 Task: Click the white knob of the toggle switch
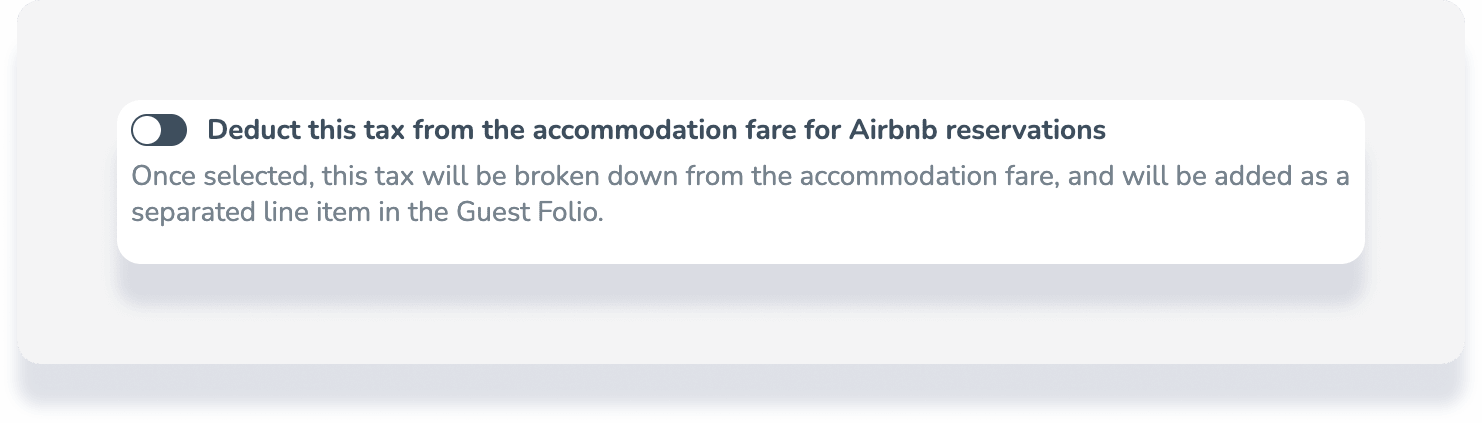click(147, 130)
